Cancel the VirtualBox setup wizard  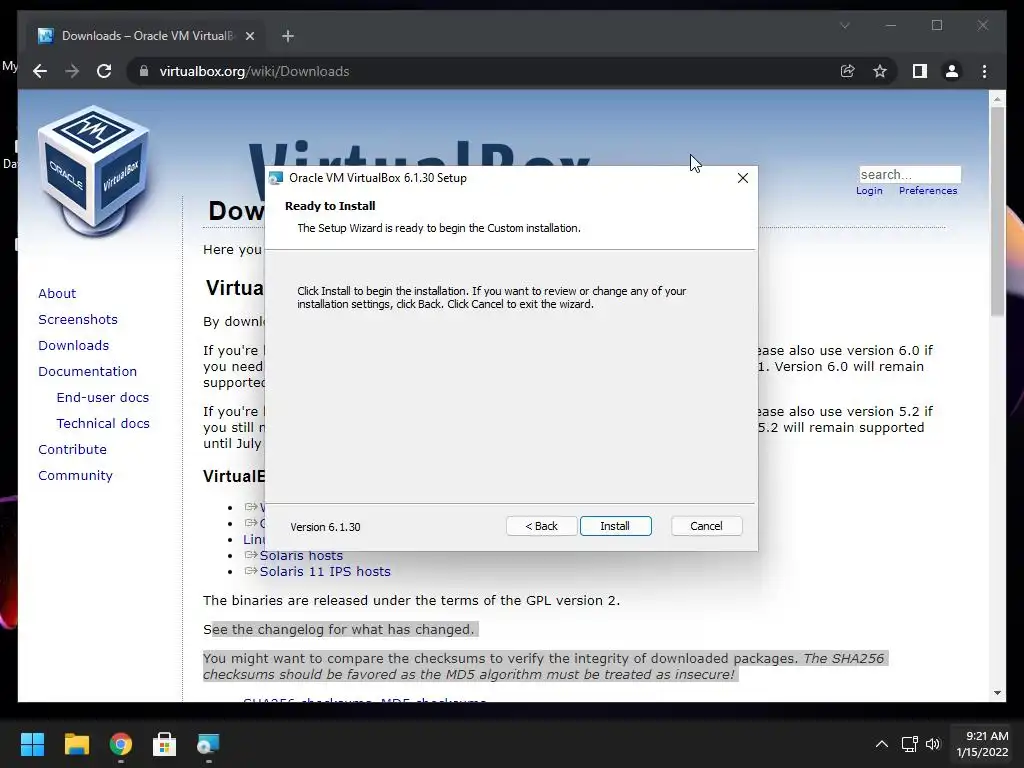tap(706, 526)
